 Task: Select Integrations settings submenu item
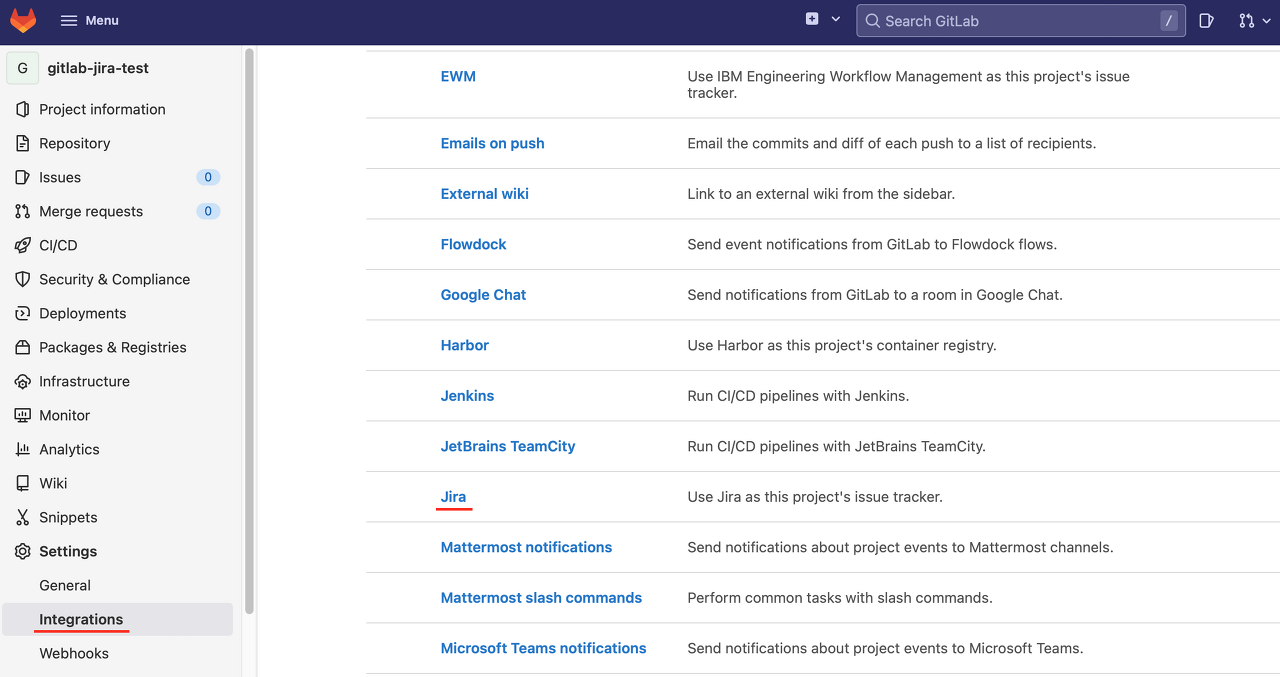[117, 619]
